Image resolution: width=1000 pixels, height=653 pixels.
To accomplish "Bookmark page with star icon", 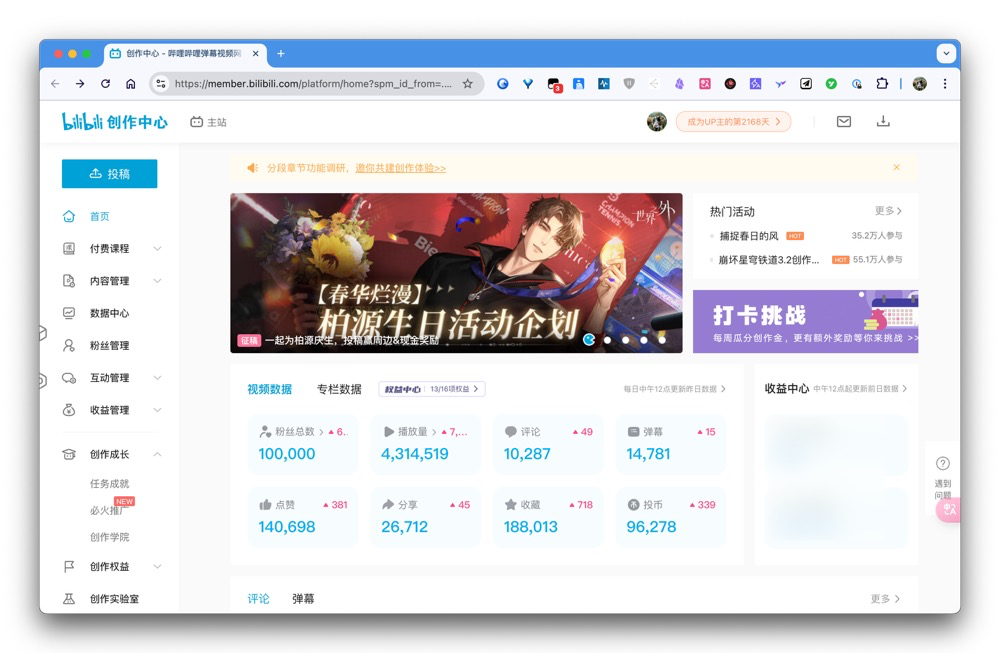I will tap(467, 84).
